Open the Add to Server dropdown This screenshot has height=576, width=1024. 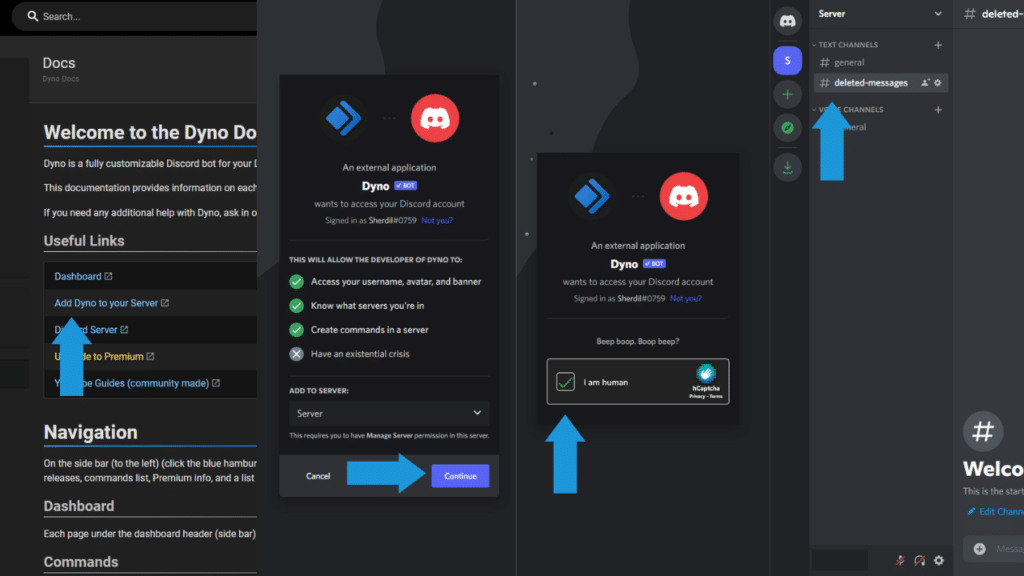click(x=389, y=413)
